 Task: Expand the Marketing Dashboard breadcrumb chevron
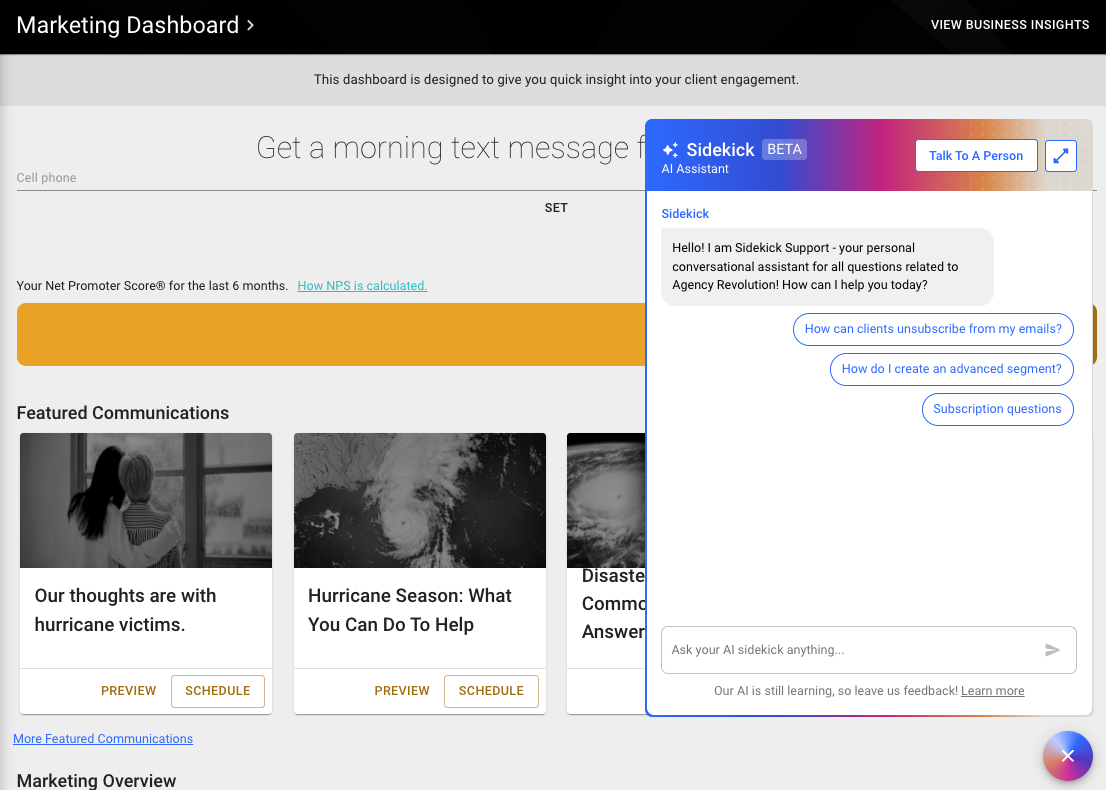click(248, 25)
